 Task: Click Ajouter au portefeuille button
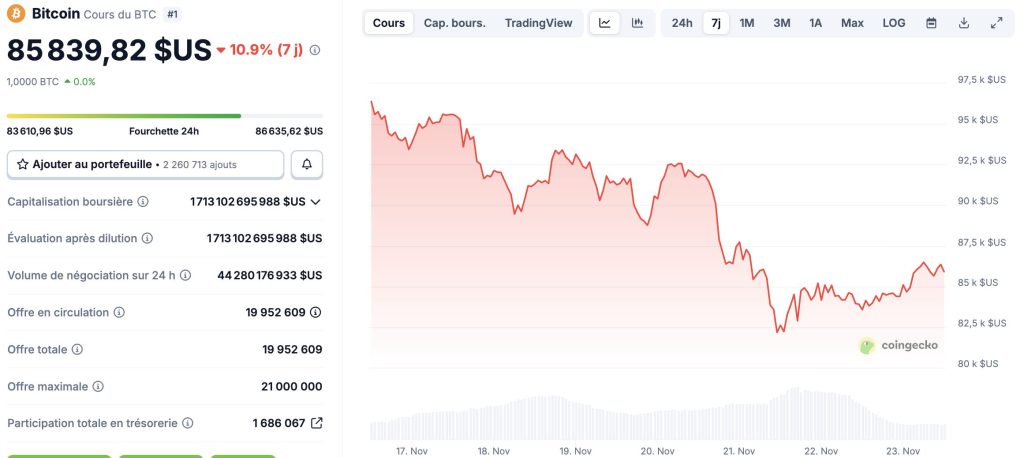(x=145, y=164)
